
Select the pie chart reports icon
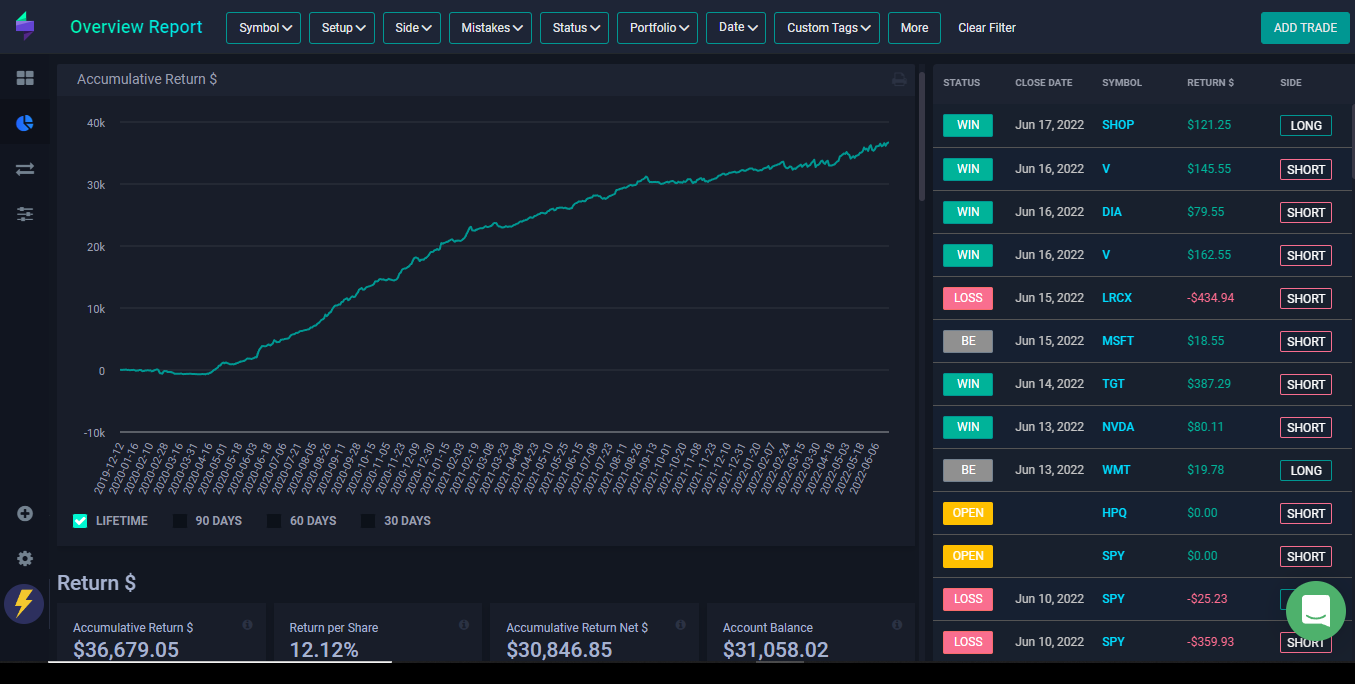click(x=25, y=123)
